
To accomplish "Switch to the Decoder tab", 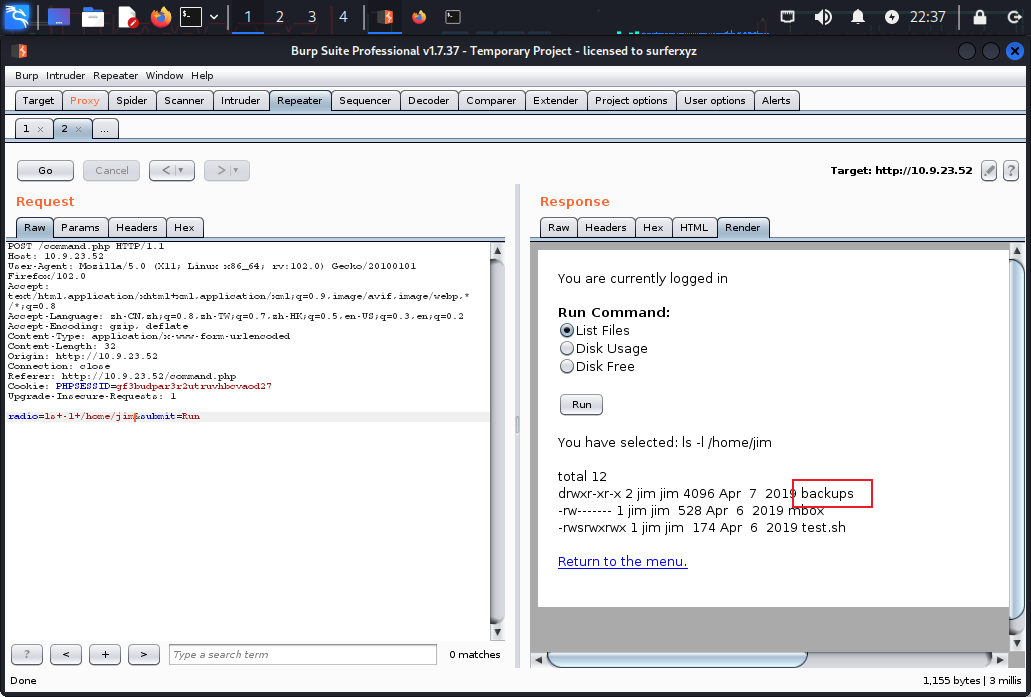I will coord(429,101).
